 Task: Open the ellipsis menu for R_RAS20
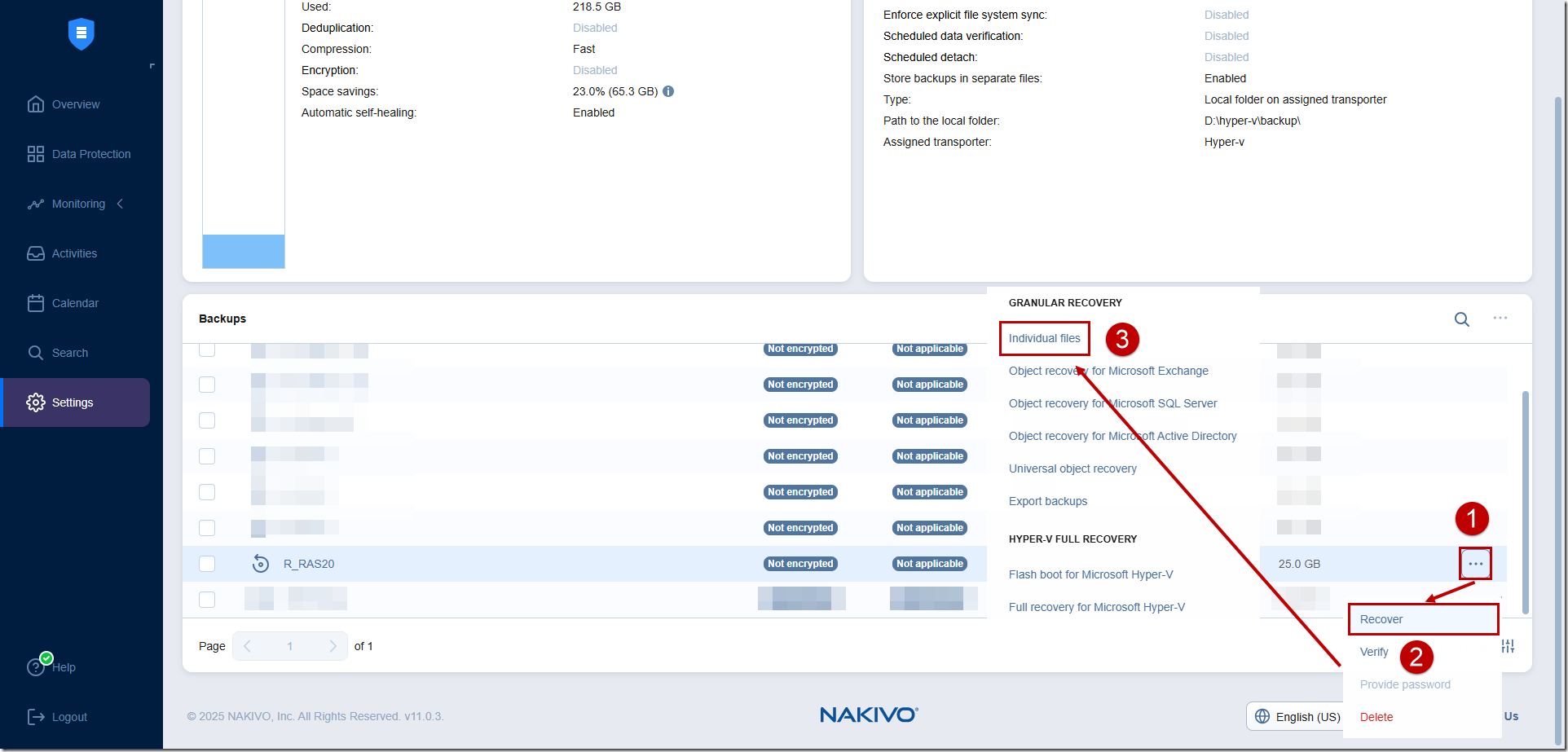click(x=1476, y=564)
